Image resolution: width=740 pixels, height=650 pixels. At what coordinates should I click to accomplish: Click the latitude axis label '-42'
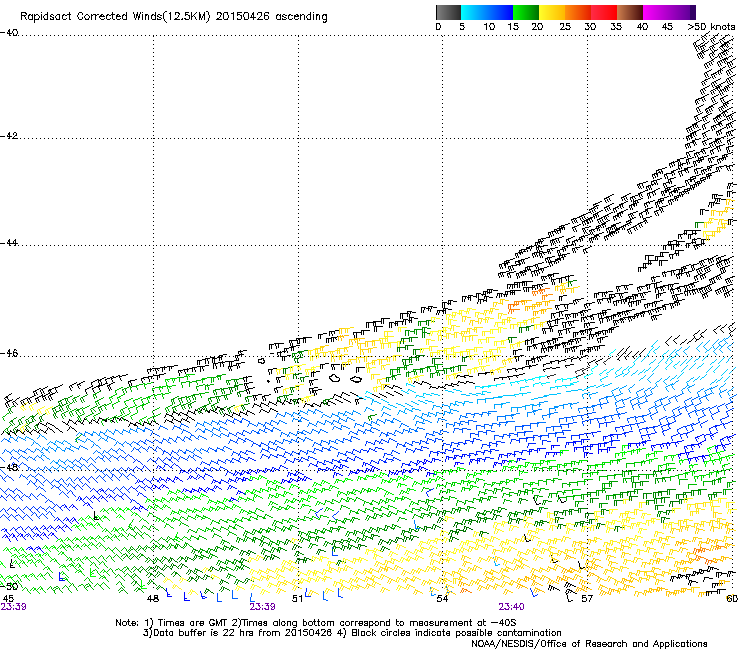(9, 136)
